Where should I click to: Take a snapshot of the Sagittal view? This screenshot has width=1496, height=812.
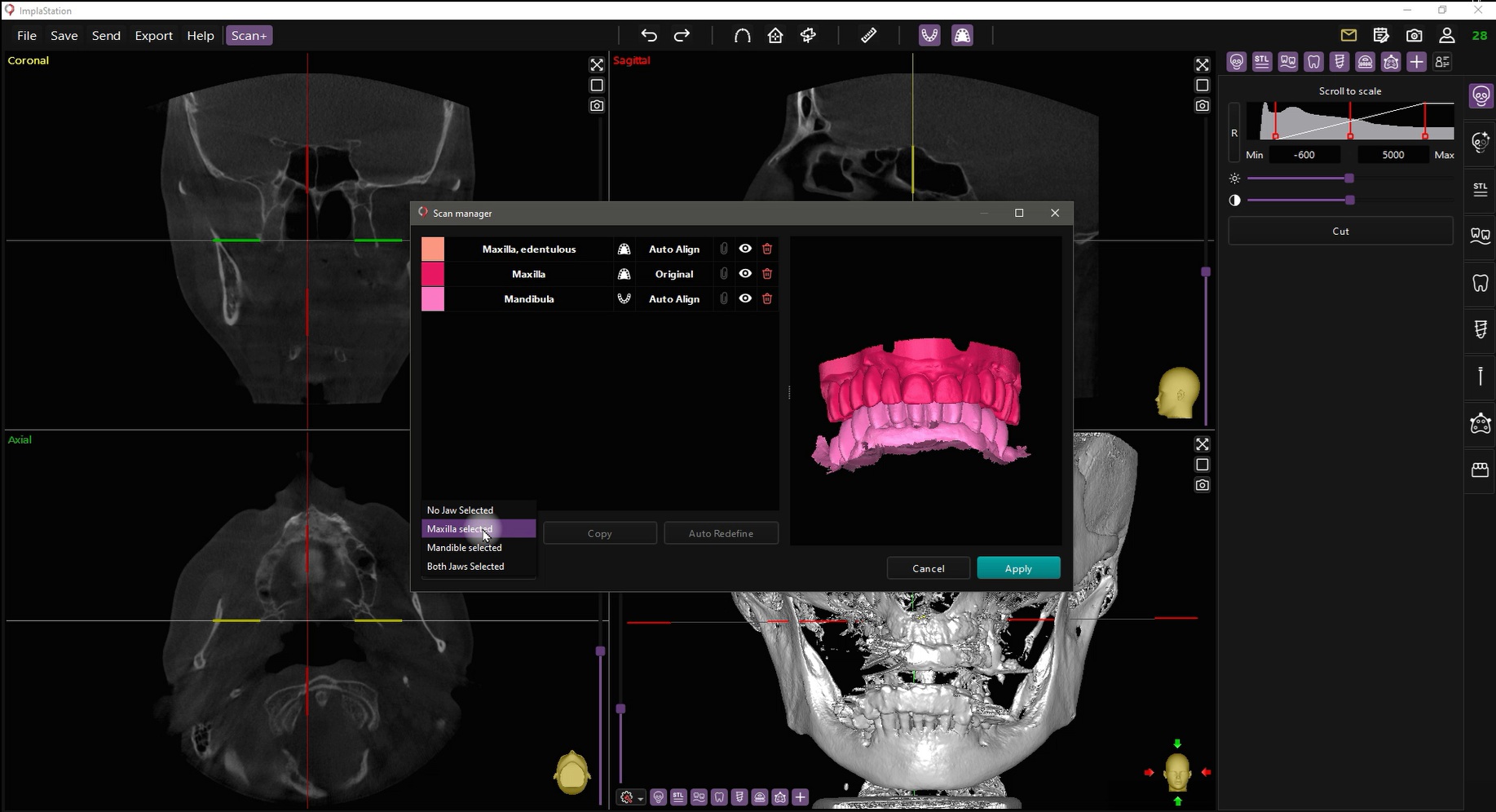coord(1203,105)
